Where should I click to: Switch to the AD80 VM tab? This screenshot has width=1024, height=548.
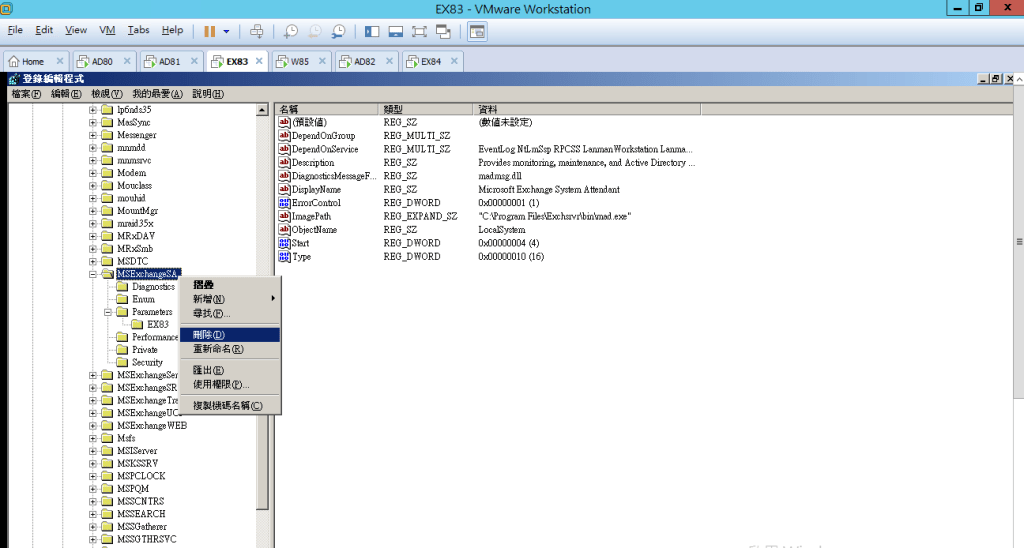pos(103,61)
